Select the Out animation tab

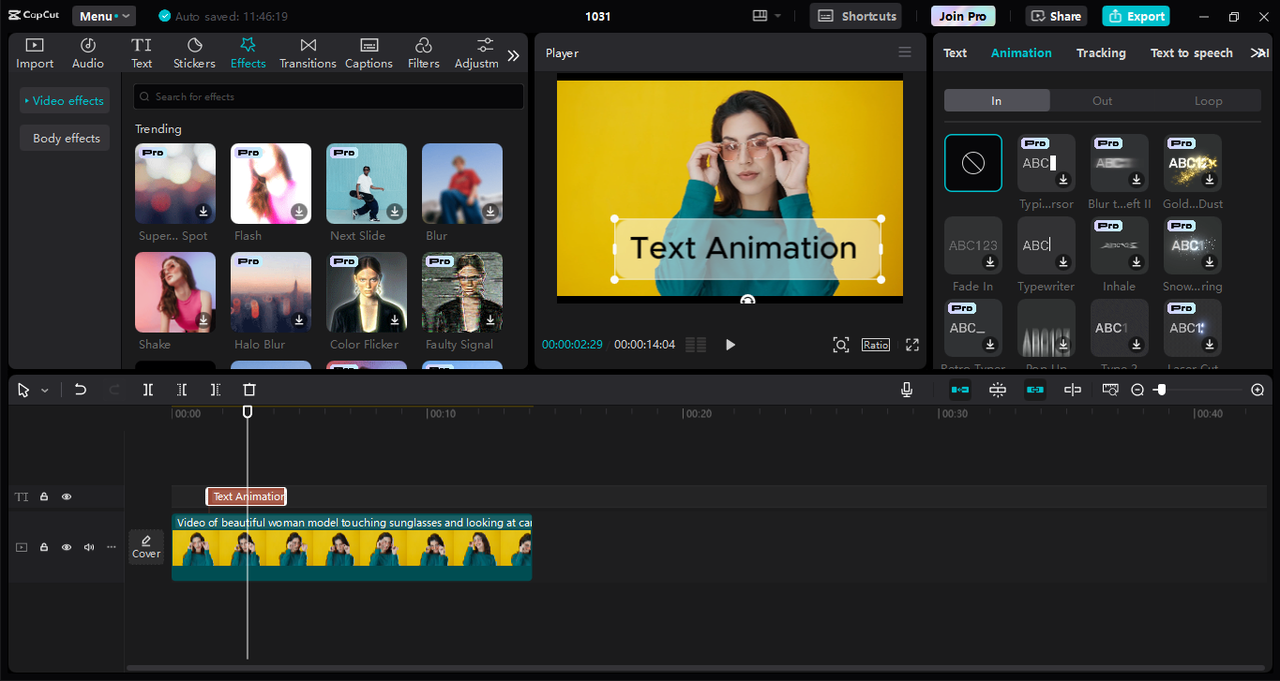point(1102,101)
